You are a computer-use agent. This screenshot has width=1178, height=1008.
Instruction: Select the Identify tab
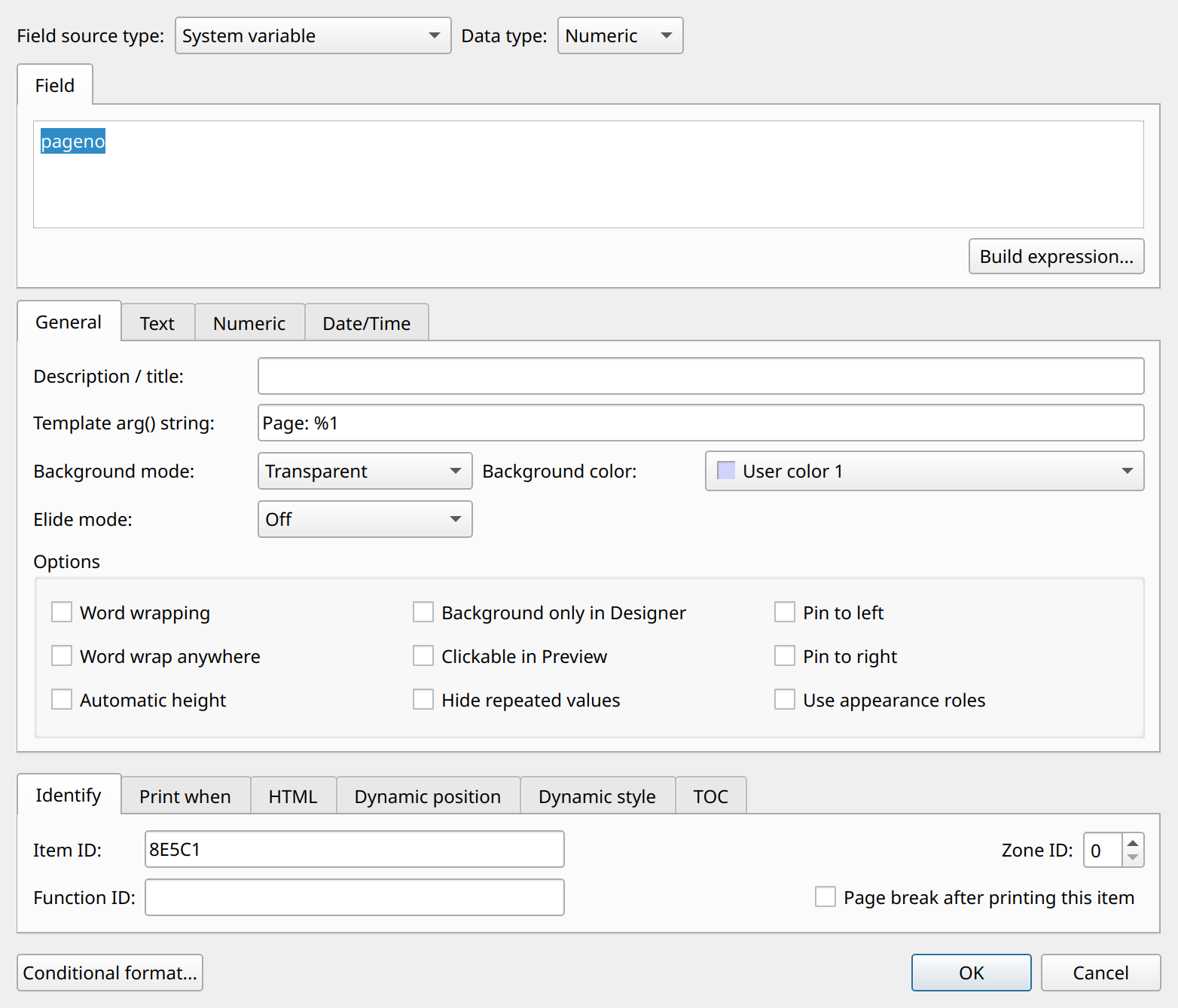tap(69, 795)
